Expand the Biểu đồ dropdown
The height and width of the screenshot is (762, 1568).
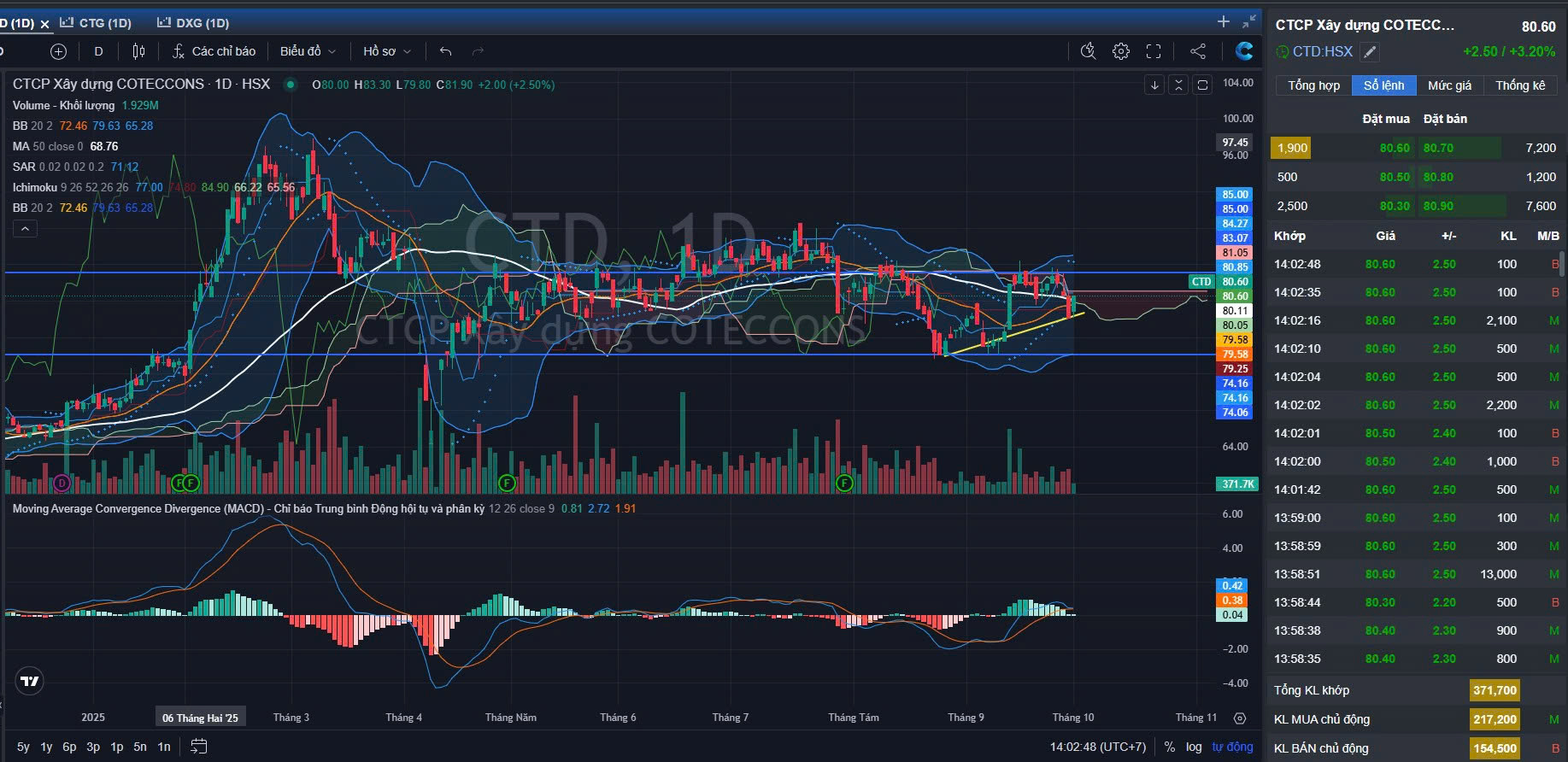[x=308, y=51]
